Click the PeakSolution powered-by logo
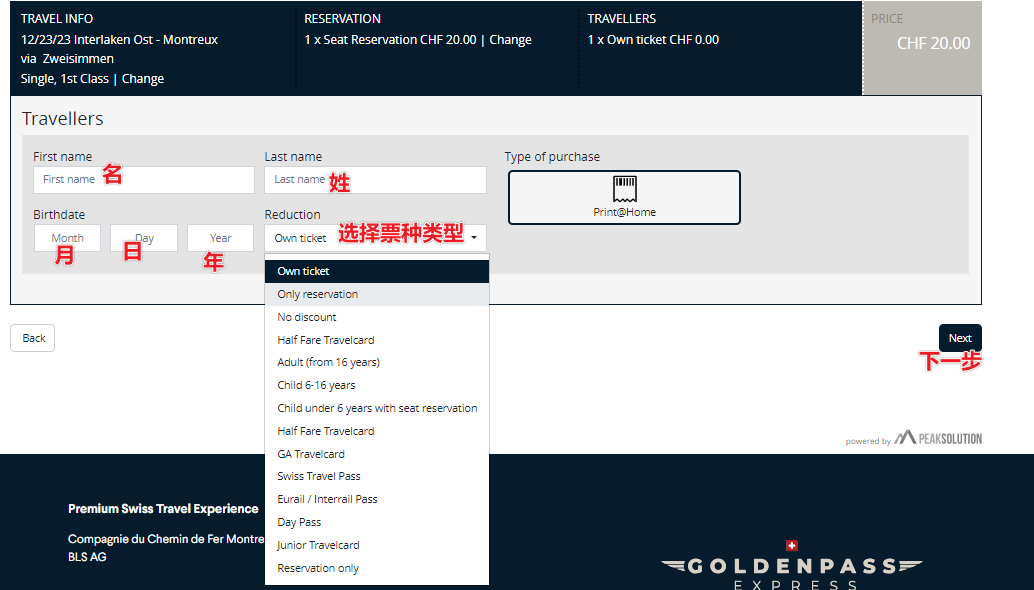Screen dimensions: 1034x590 938,438
